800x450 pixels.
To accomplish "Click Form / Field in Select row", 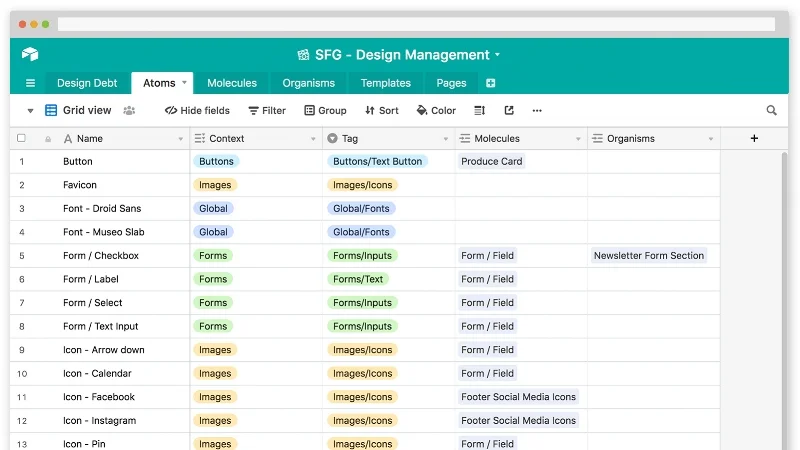I will [487, 303].
